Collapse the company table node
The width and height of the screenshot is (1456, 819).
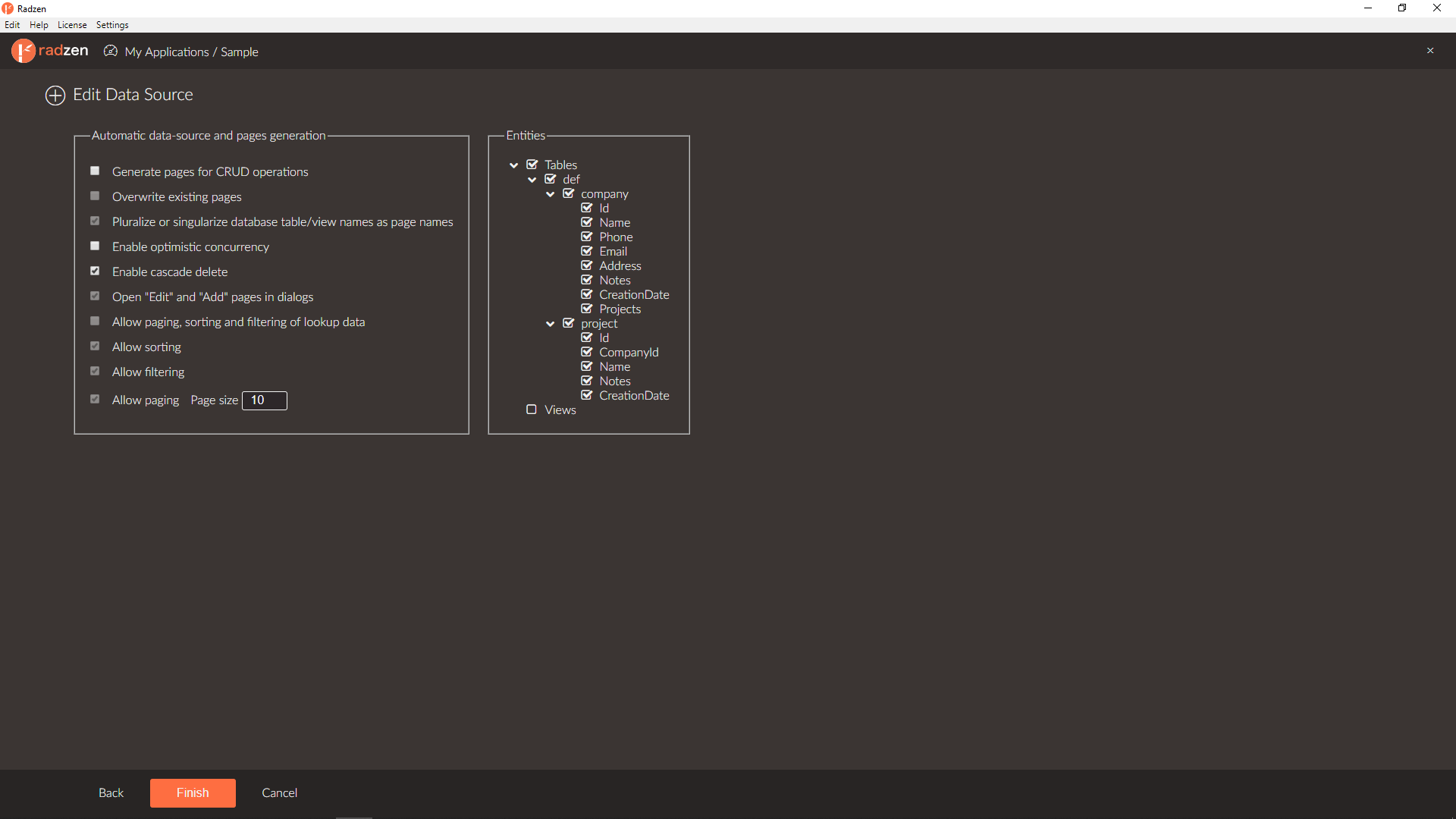pos(551,194)
